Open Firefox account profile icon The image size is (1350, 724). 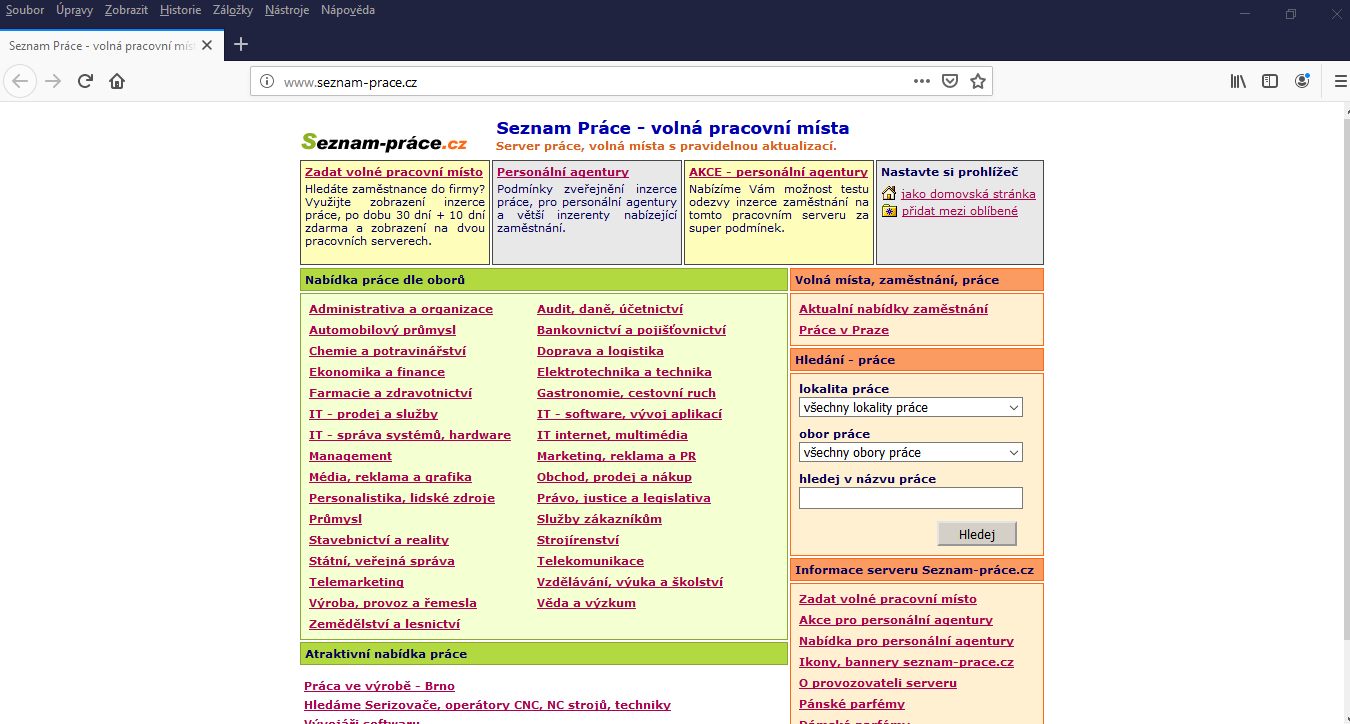pyautogui.click(x=1302, y=81)
